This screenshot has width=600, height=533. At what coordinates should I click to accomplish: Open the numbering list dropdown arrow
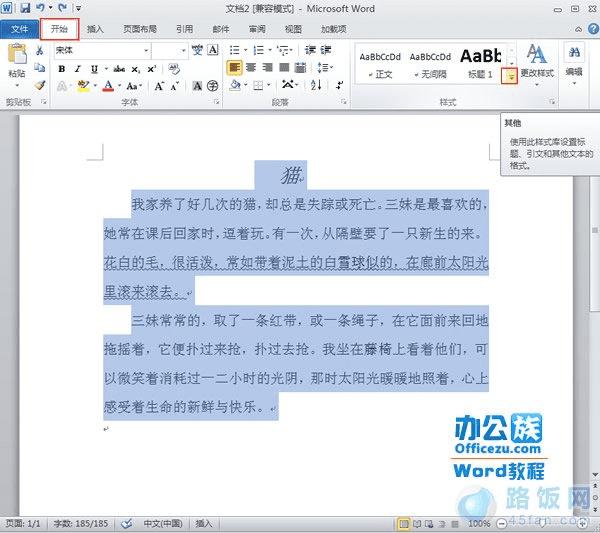coord(270,51)
